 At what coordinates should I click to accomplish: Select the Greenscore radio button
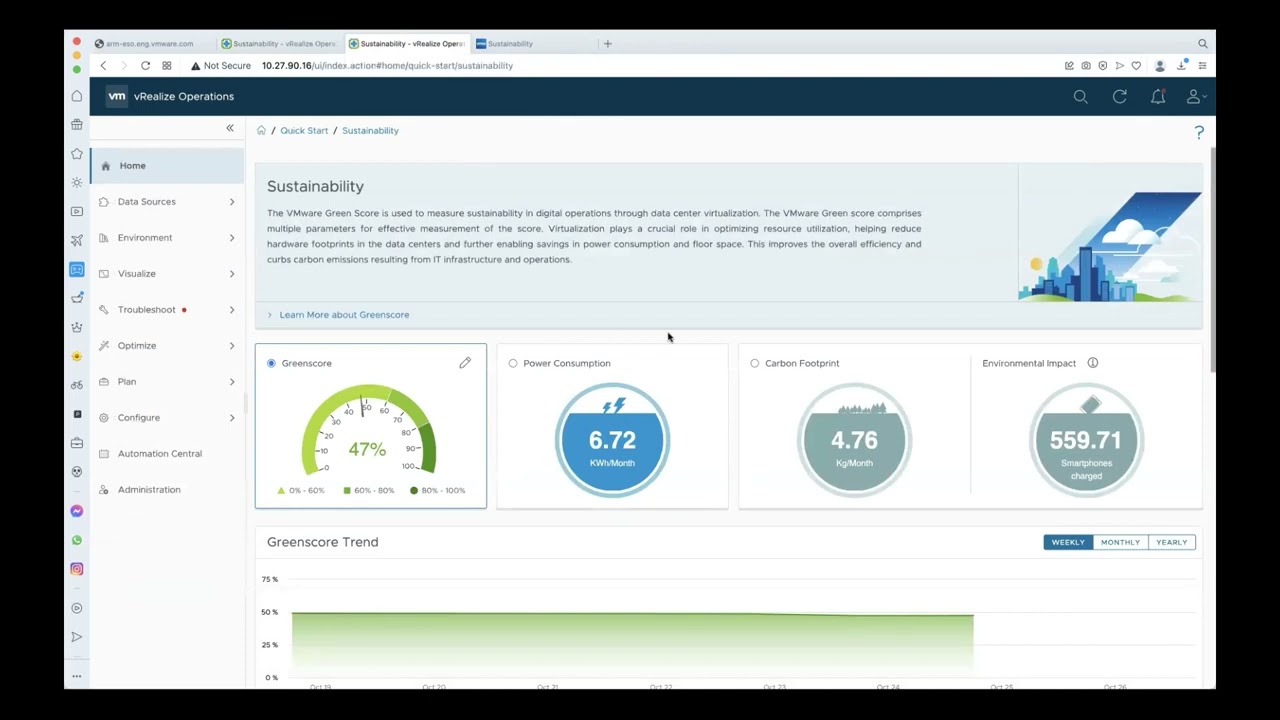271,363
